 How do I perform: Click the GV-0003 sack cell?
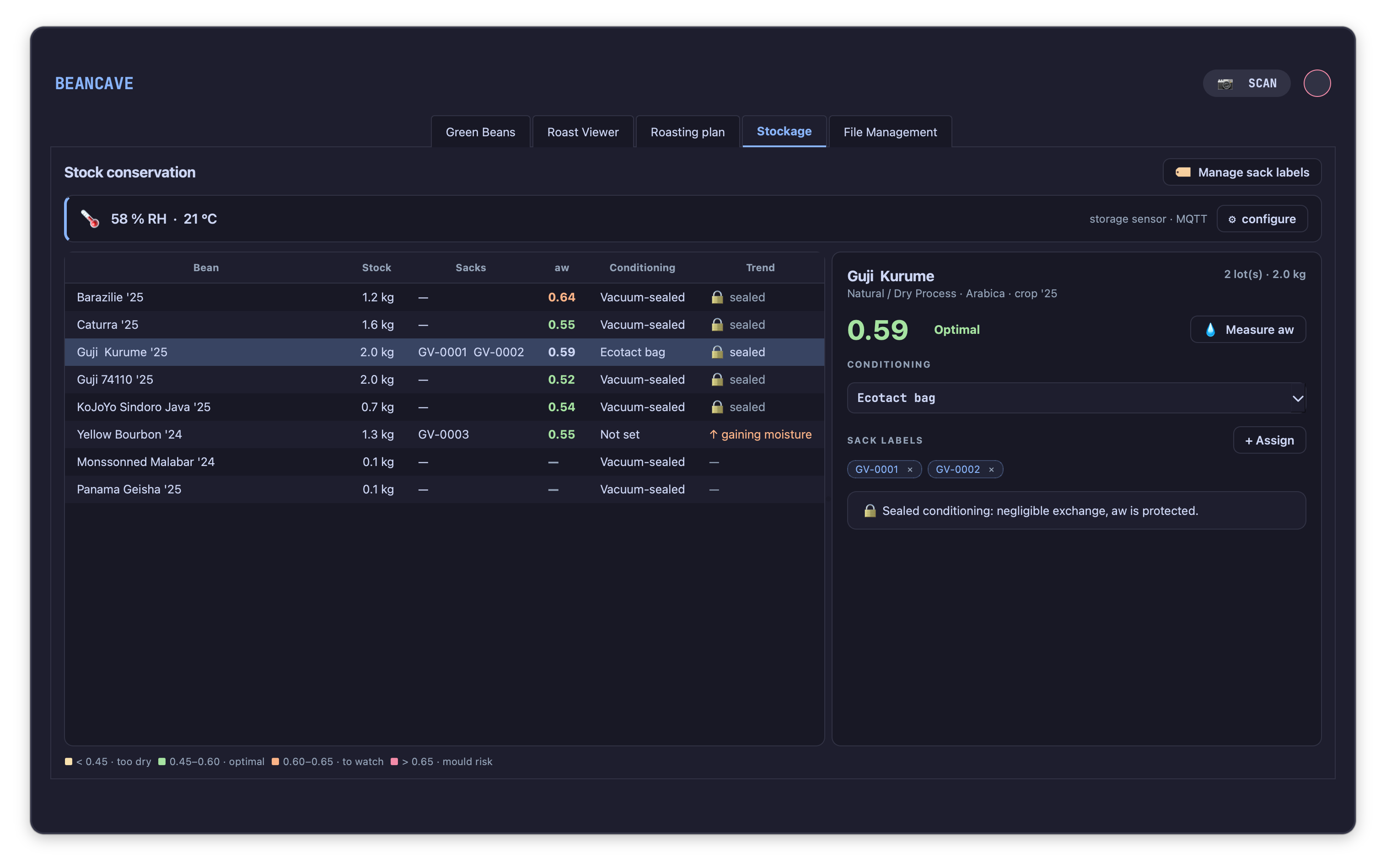[443, 434]
